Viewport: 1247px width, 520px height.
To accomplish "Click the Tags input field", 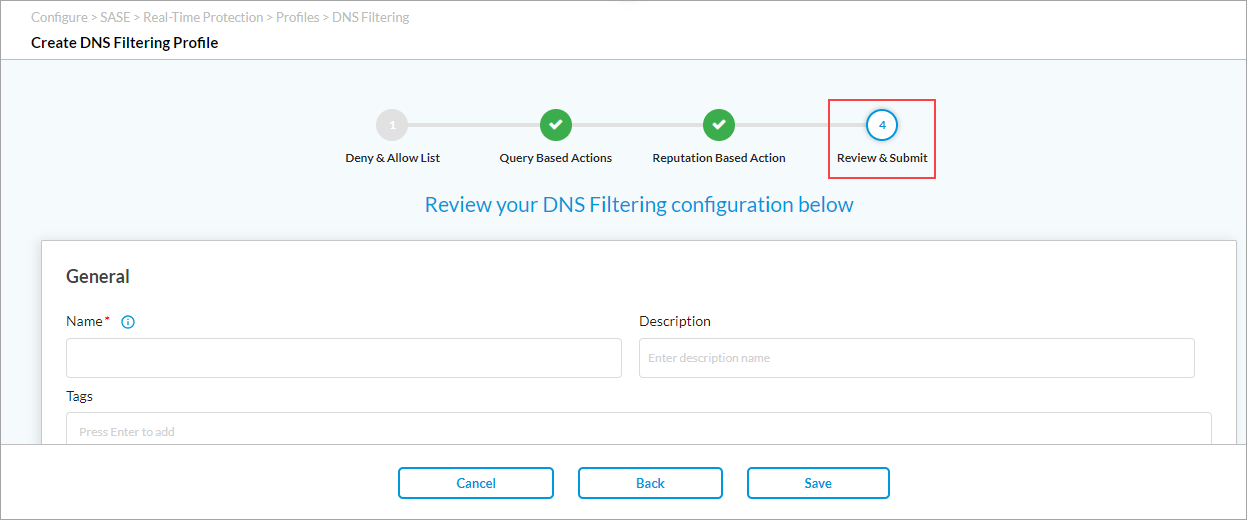I will (638, 430).
